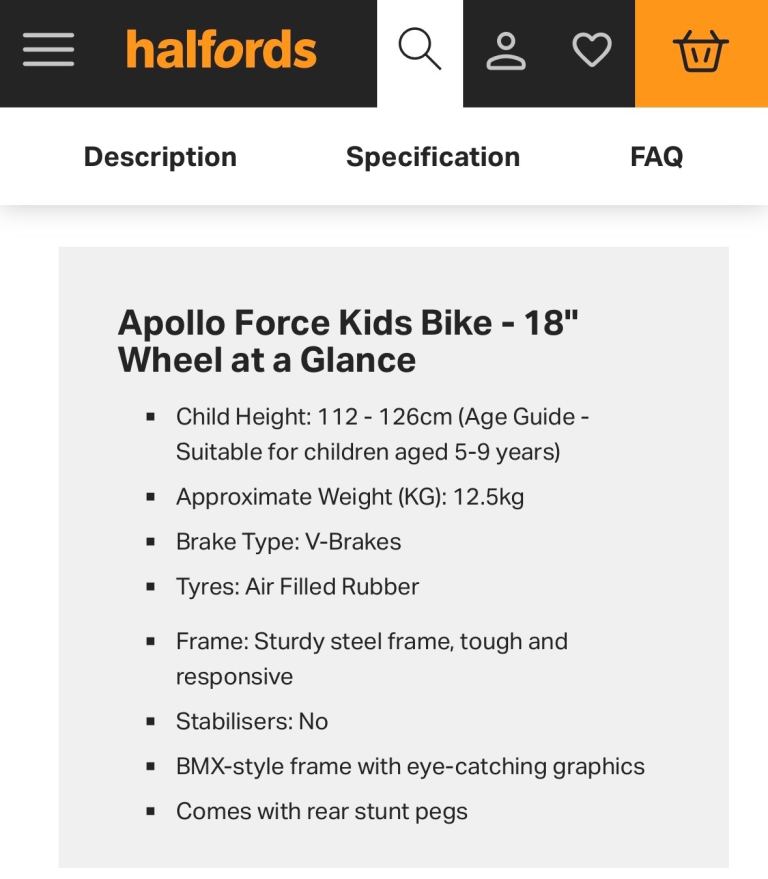
Task: Click the Brake Type: V-Brakes item
Action: pos(288,542)
